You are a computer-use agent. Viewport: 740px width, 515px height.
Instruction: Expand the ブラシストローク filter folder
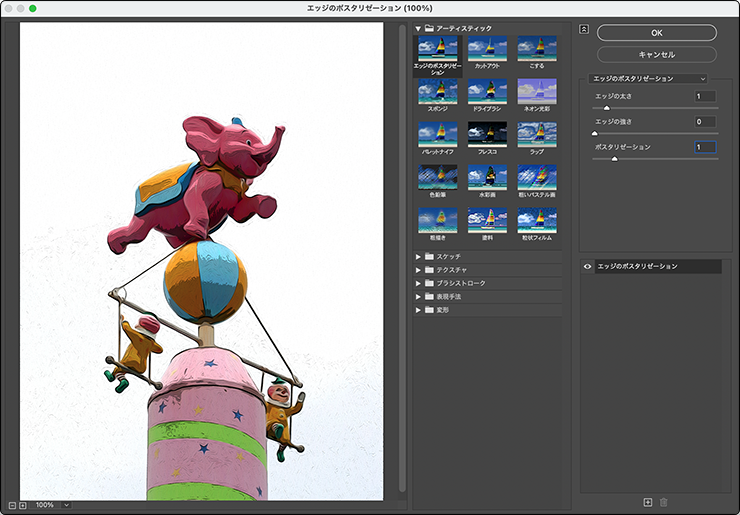click(x=418, y=283)
